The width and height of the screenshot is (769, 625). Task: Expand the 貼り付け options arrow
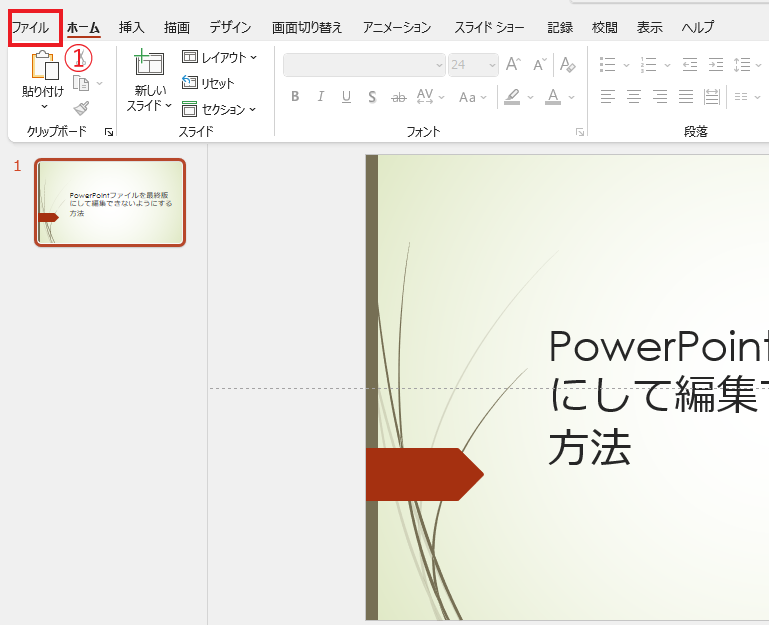tap(44, 106)
